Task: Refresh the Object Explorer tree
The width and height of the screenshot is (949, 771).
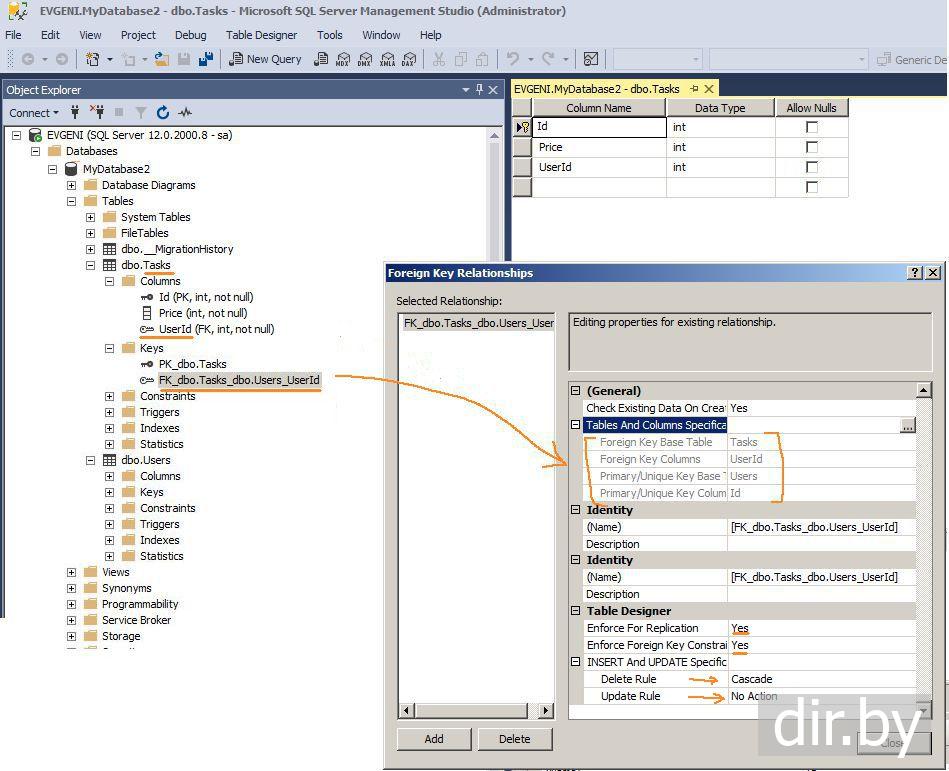Action: click(163, 113)
